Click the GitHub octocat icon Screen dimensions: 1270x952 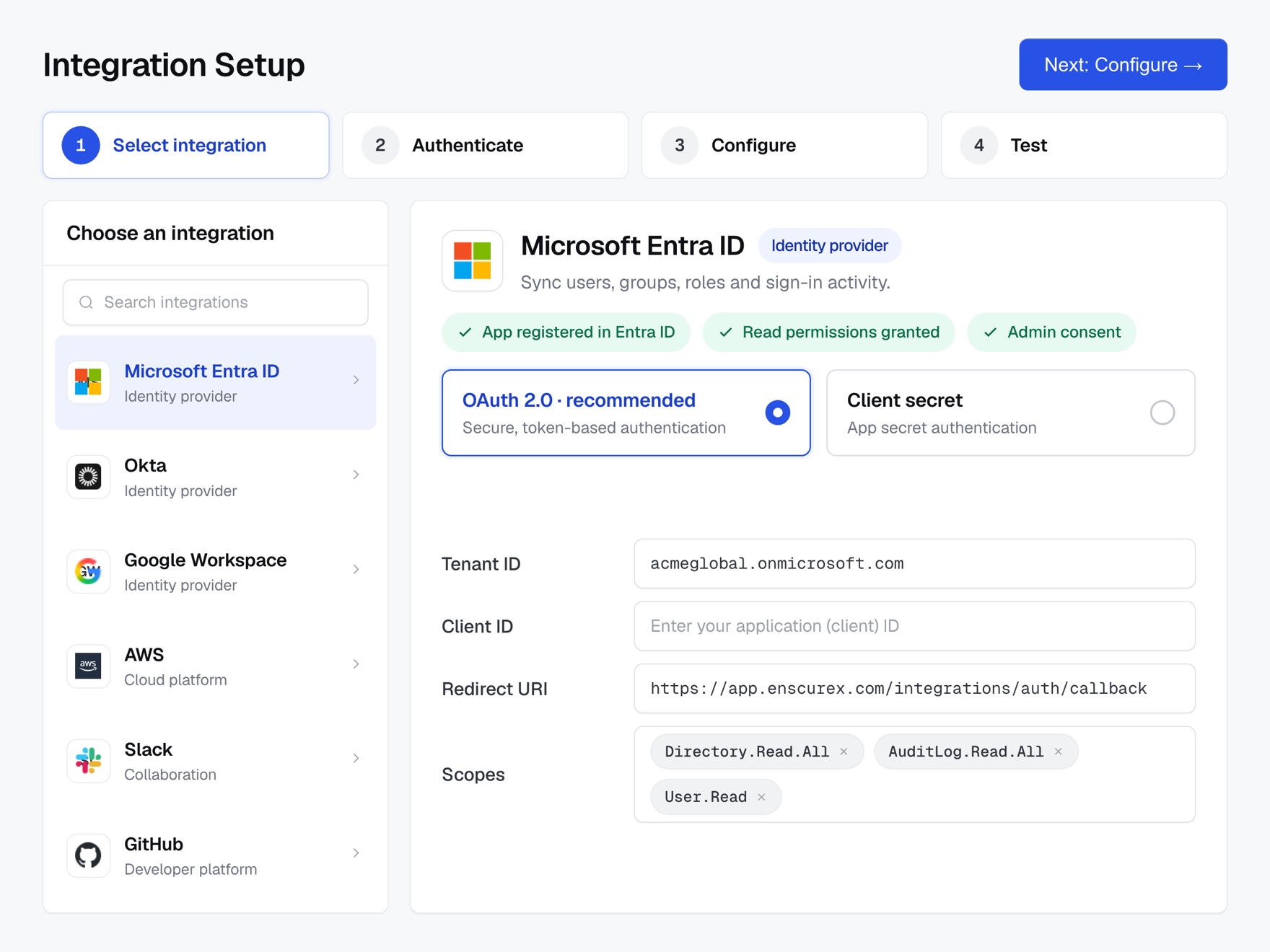click(88, 855)
